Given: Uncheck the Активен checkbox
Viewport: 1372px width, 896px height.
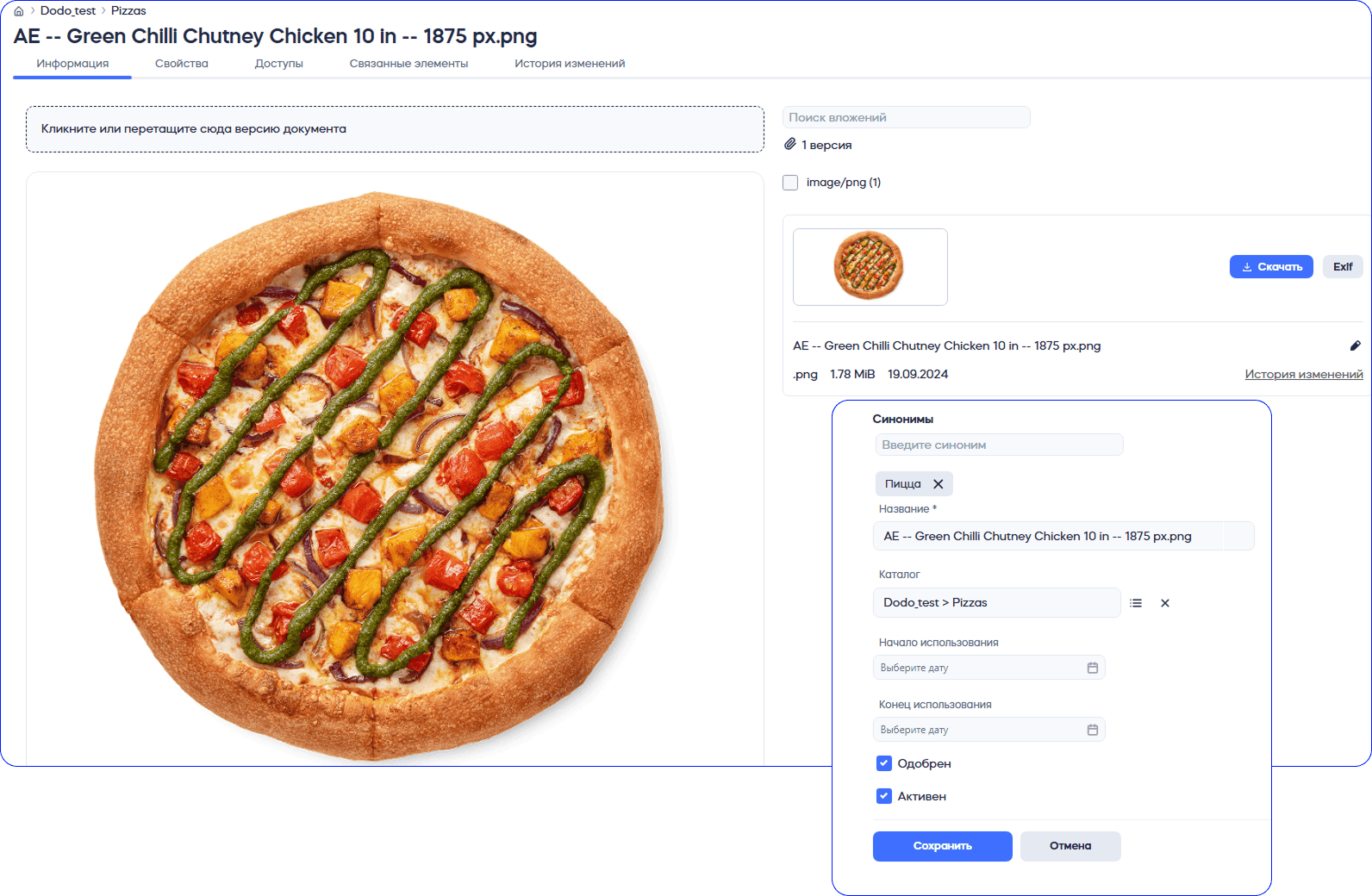Looking at the screenshot, I should pos(884,796).
